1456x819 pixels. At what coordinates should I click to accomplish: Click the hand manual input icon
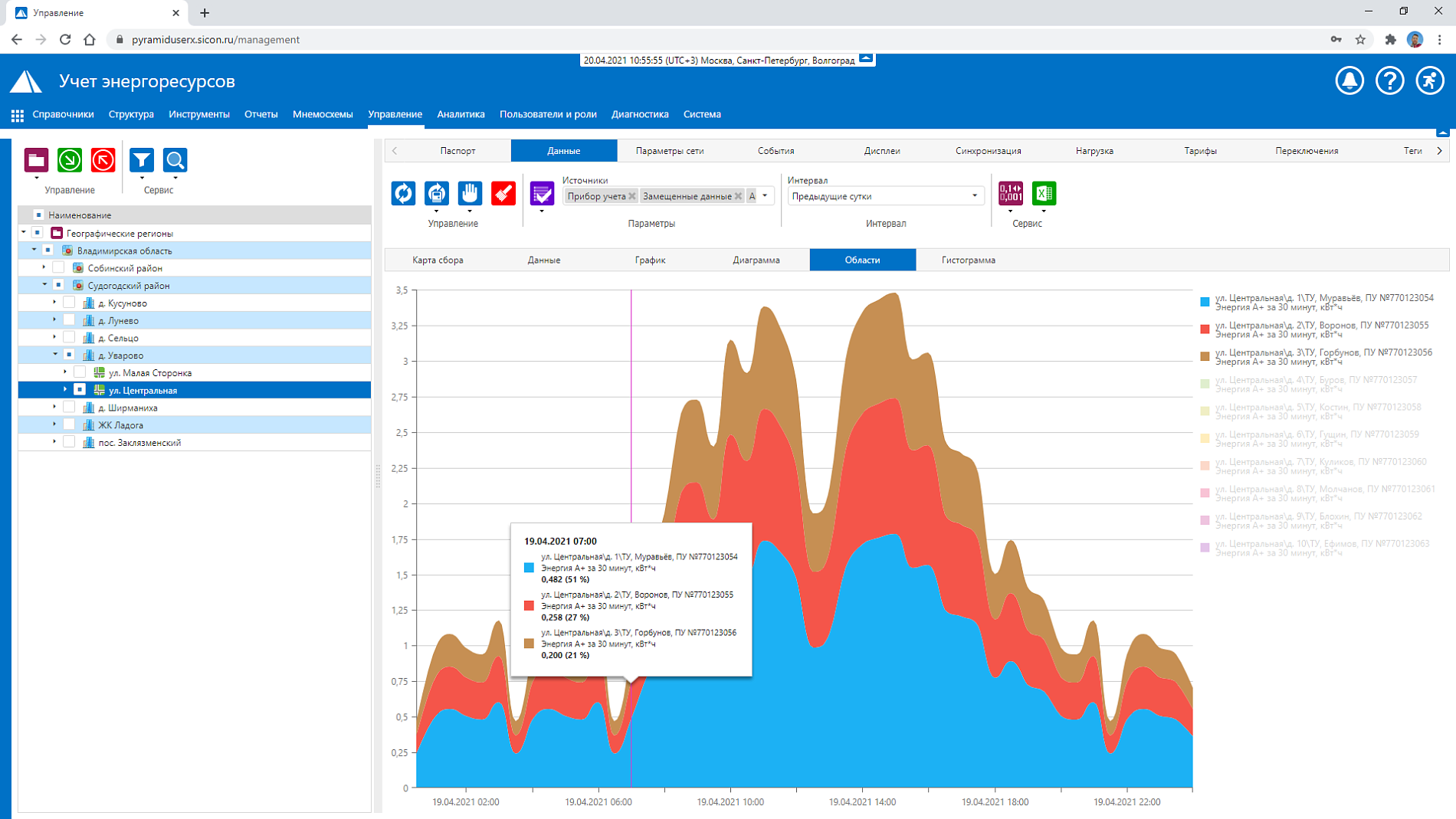click(470, 194)
